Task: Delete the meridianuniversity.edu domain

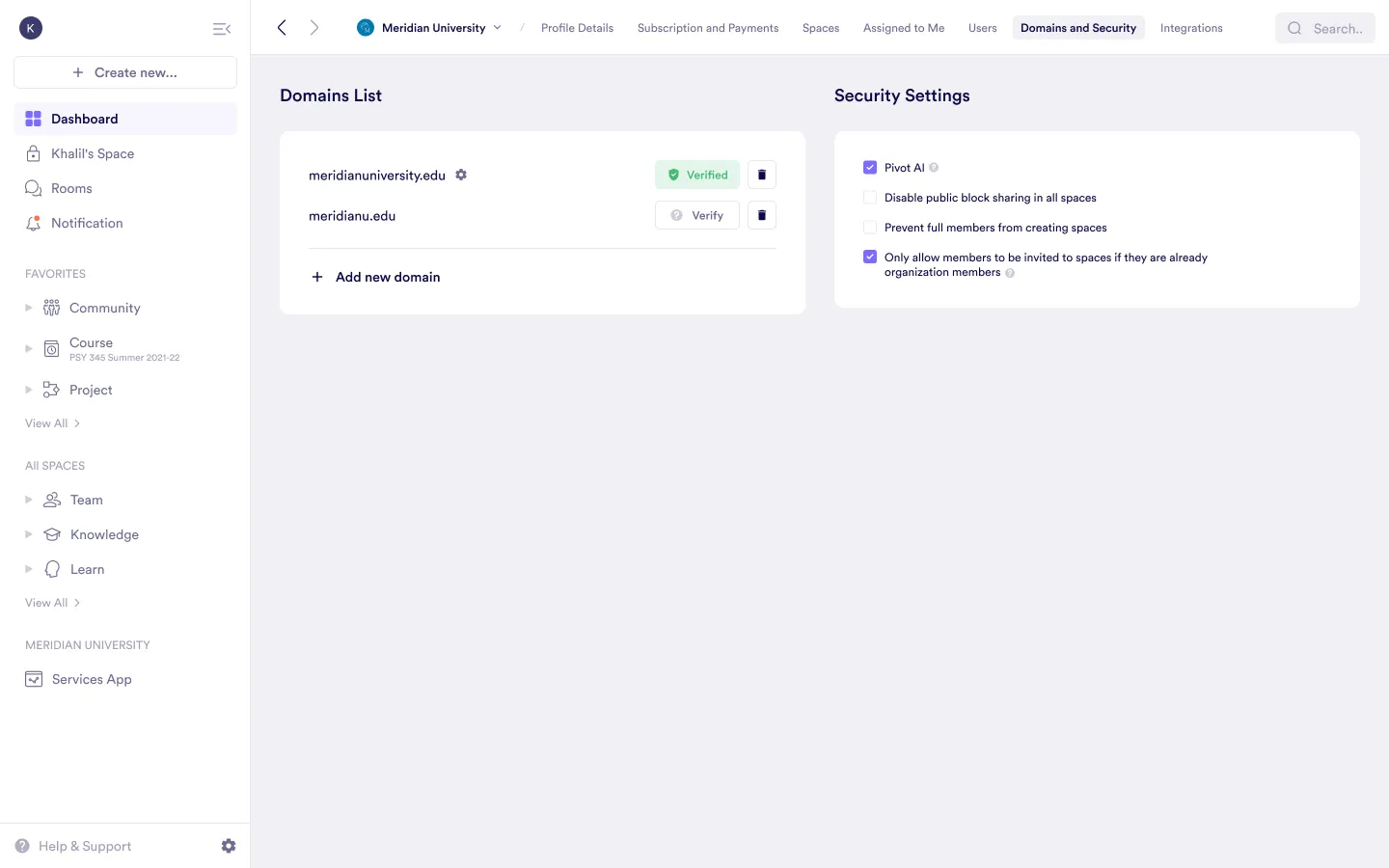Action: (761, 175)
